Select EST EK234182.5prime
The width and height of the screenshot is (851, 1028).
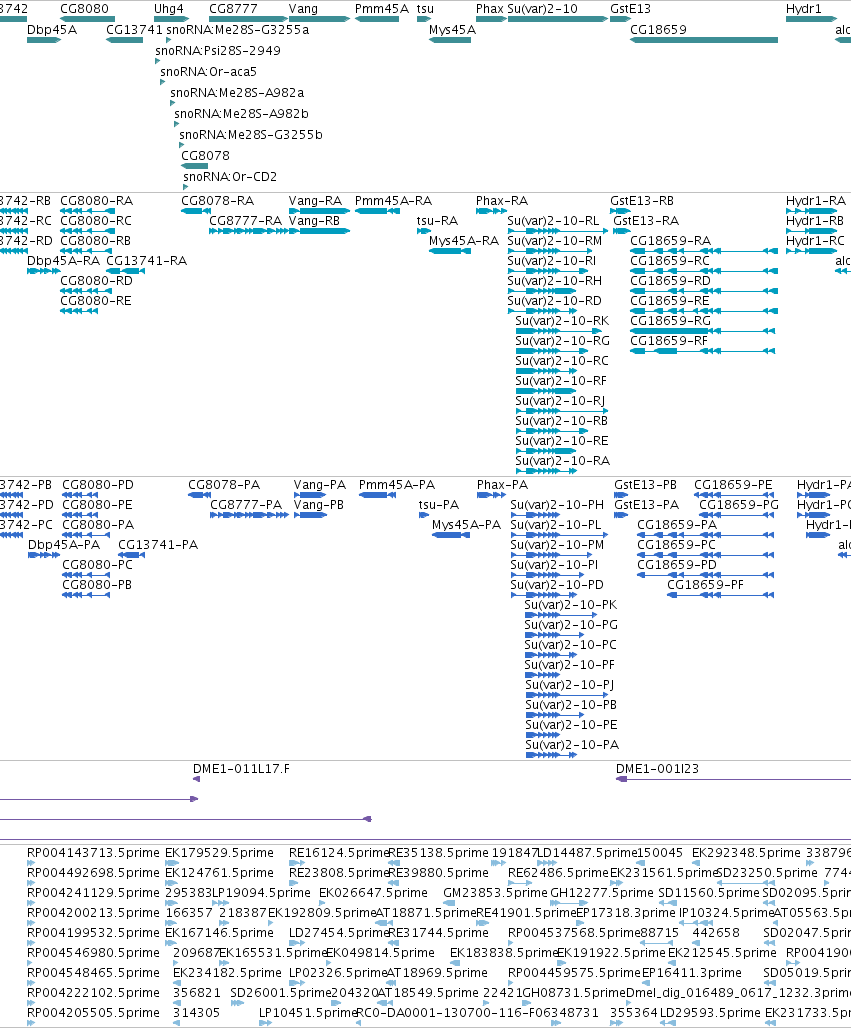tap(227, 972)
